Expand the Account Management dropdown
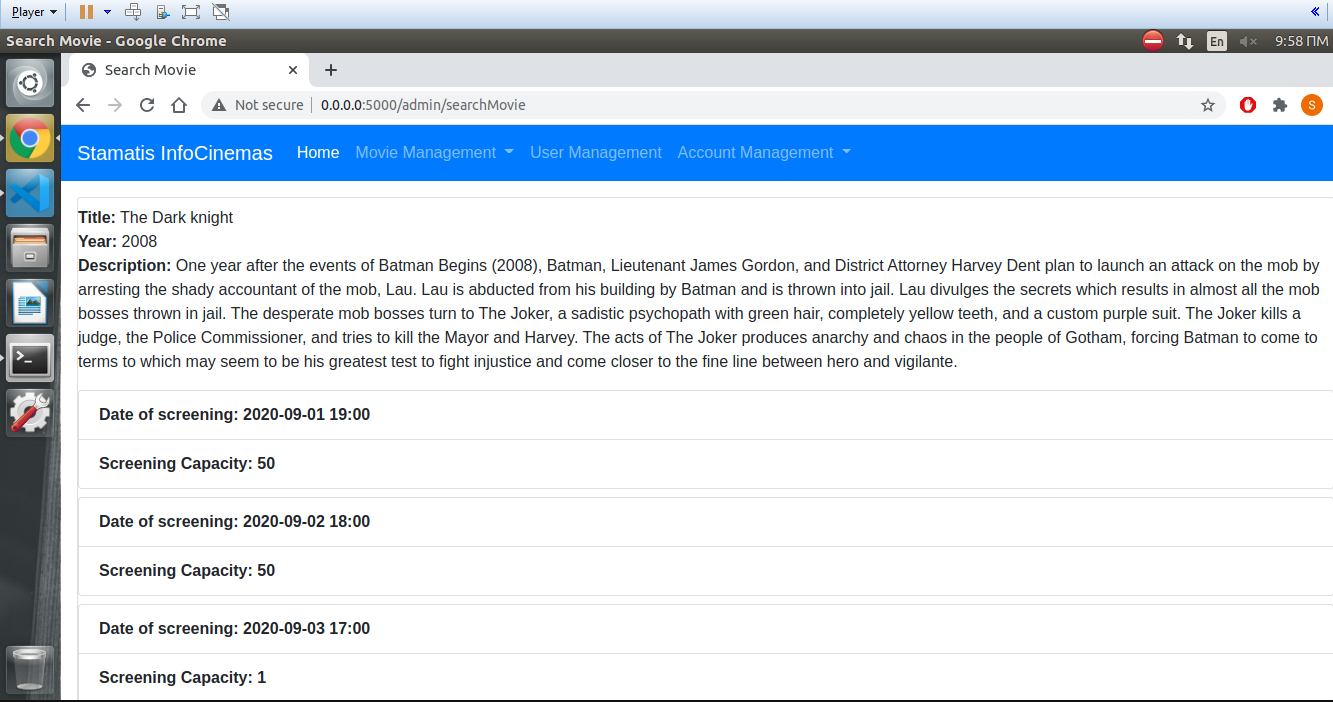 coord(764,153)
